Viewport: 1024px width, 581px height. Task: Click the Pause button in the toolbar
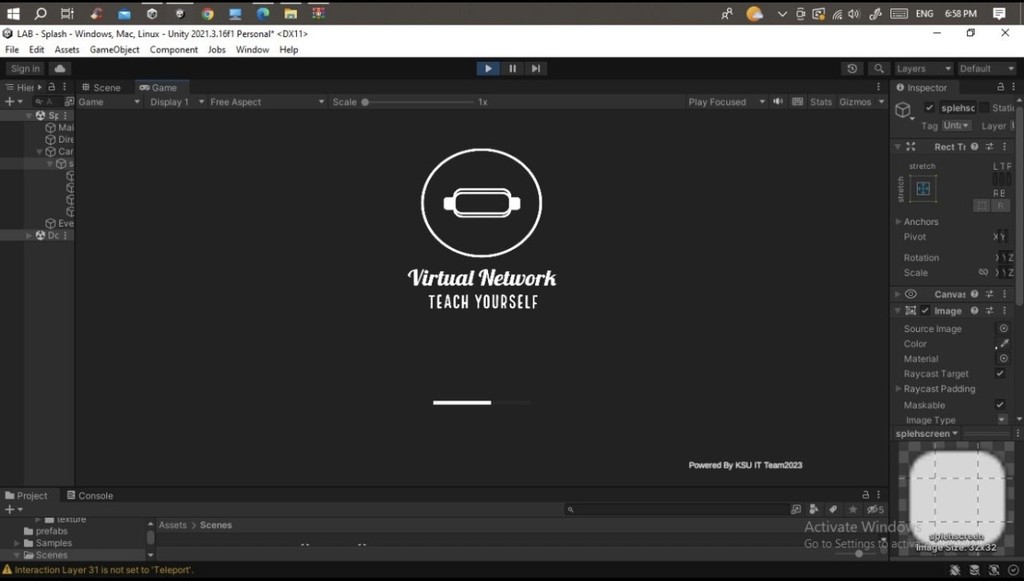pyautogui.click(x=512, y=69)
